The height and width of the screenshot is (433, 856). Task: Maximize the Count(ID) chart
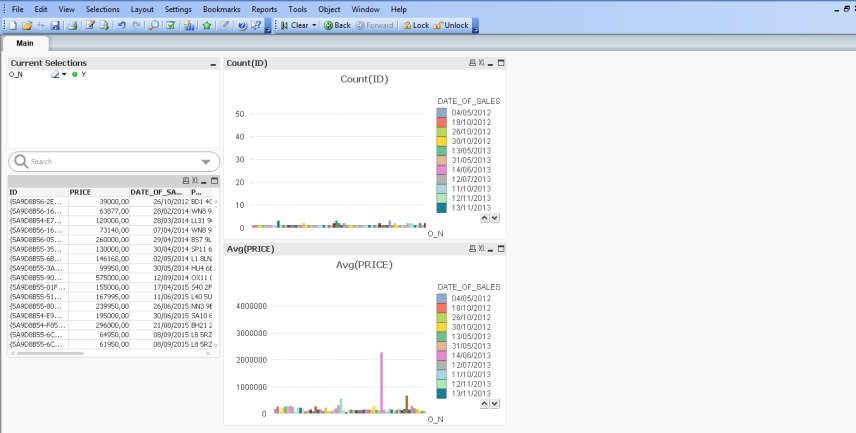pos(501,63)
